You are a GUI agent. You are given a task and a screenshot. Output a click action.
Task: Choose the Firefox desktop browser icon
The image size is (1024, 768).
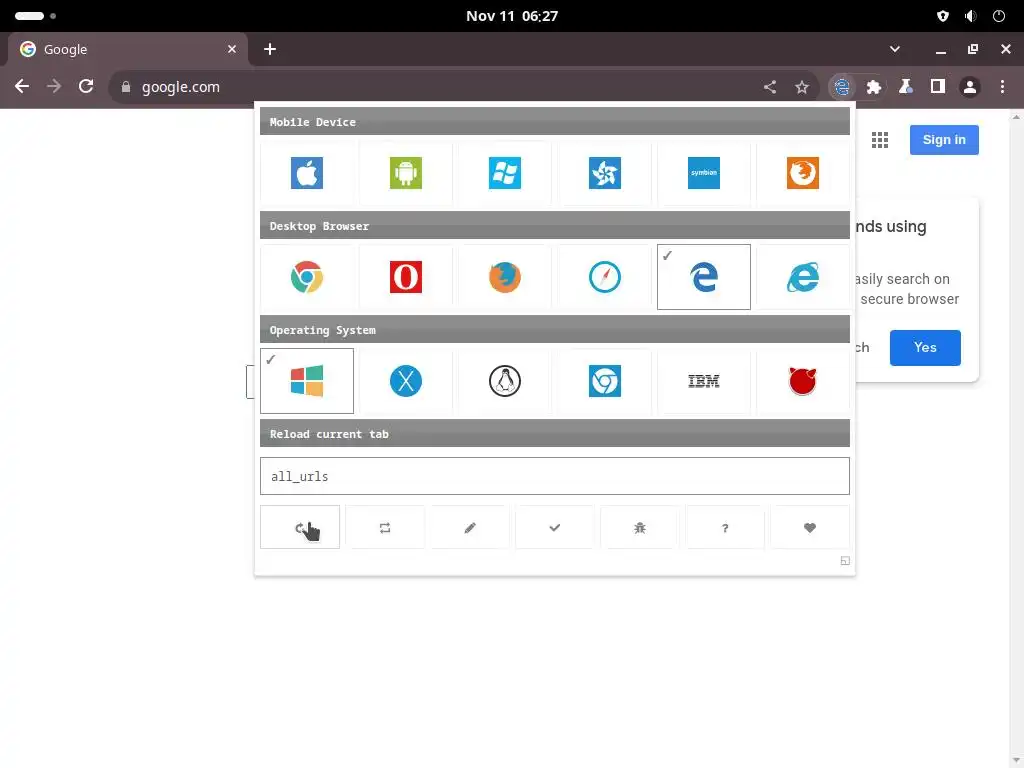(x=505, y=277)
